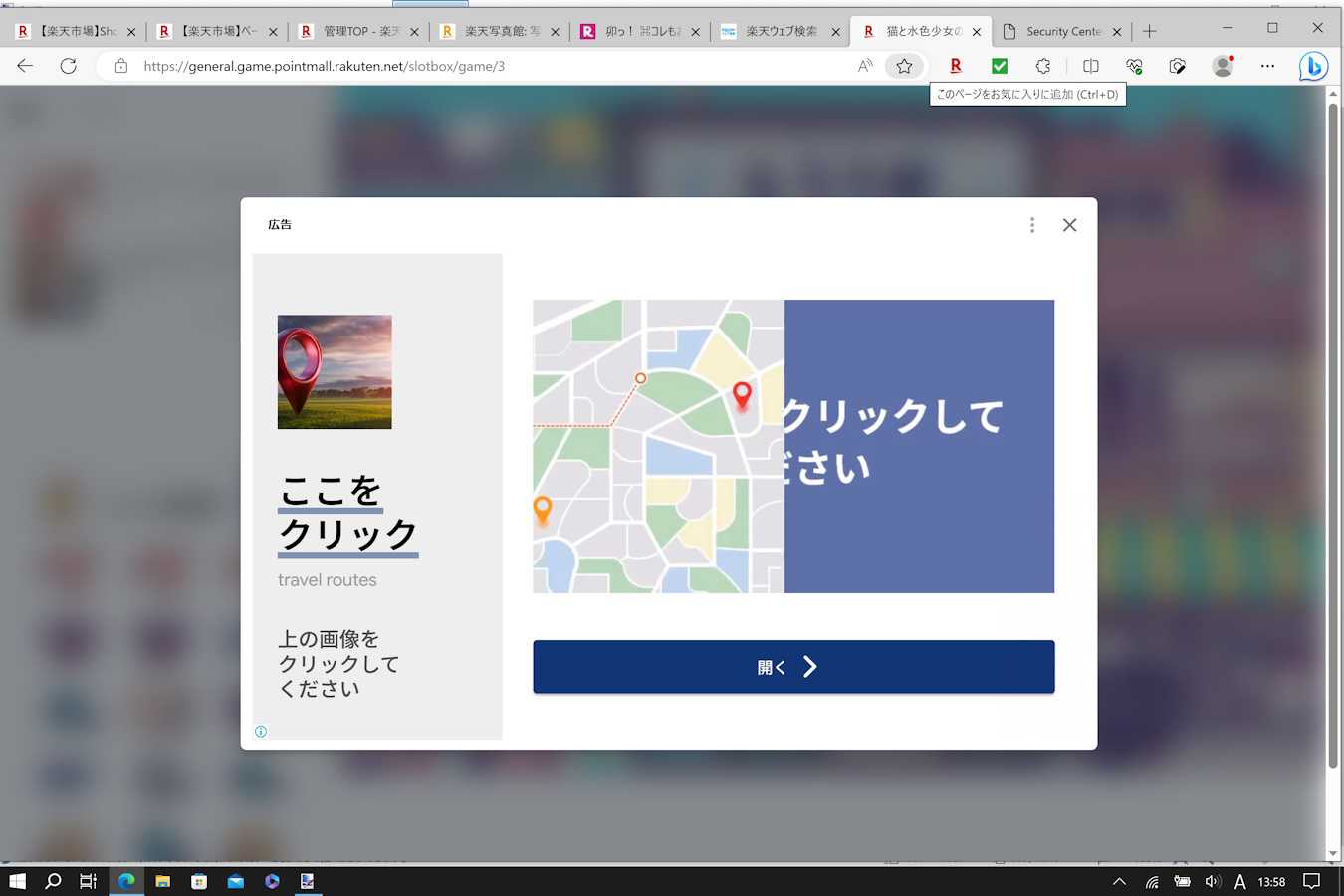
Task: Switch to the 楽天ウェブ検索 tab
Action: [x=781, y=32]
